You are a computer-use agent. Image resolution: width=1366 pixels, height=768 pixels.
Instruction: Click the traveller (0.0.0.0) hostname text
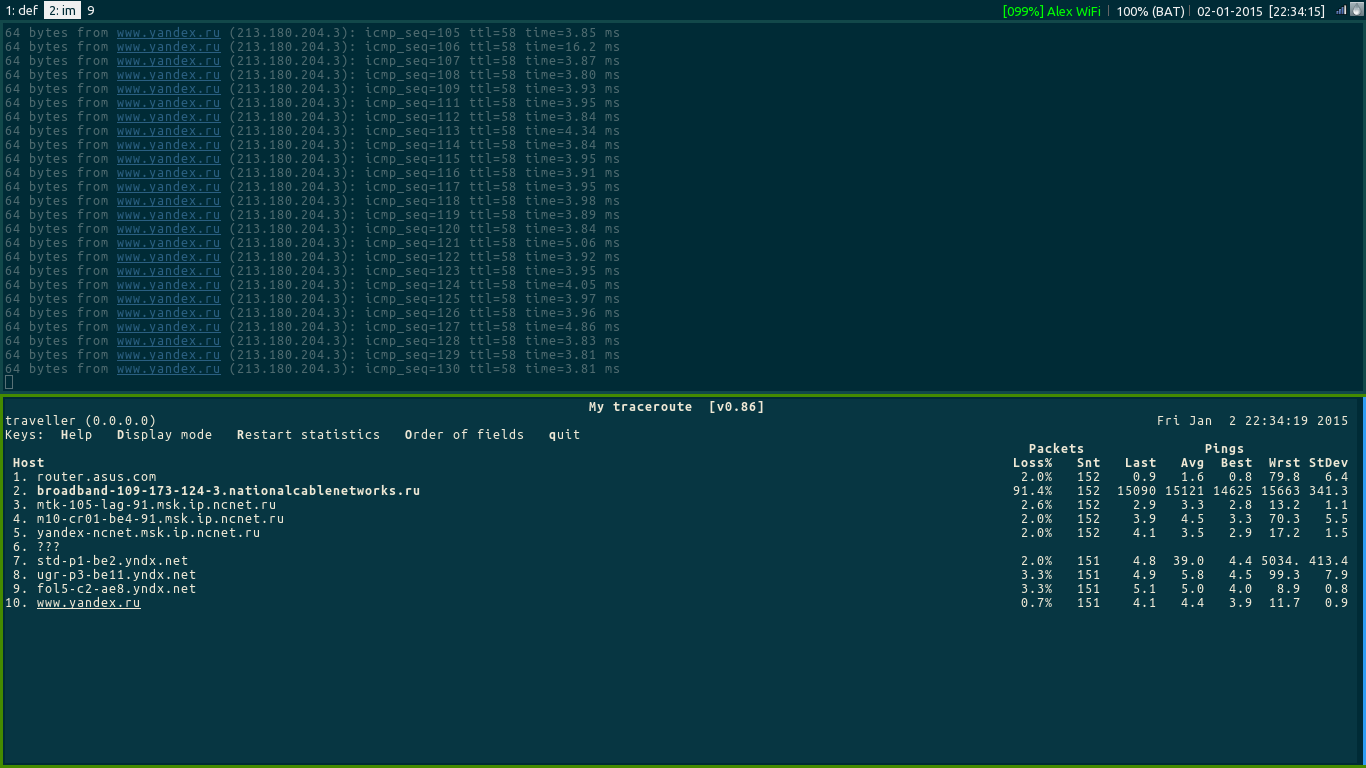80,421
